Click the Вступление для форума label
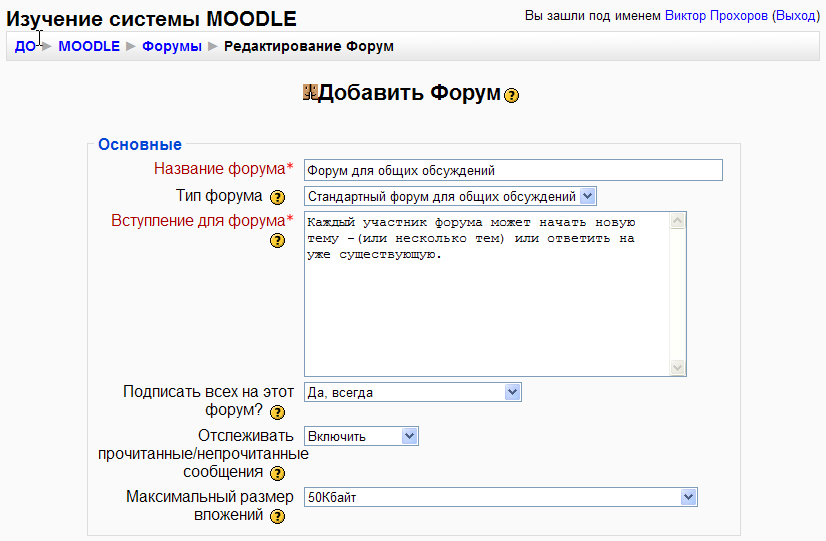 pyautogui.click(x=202, y=221)
